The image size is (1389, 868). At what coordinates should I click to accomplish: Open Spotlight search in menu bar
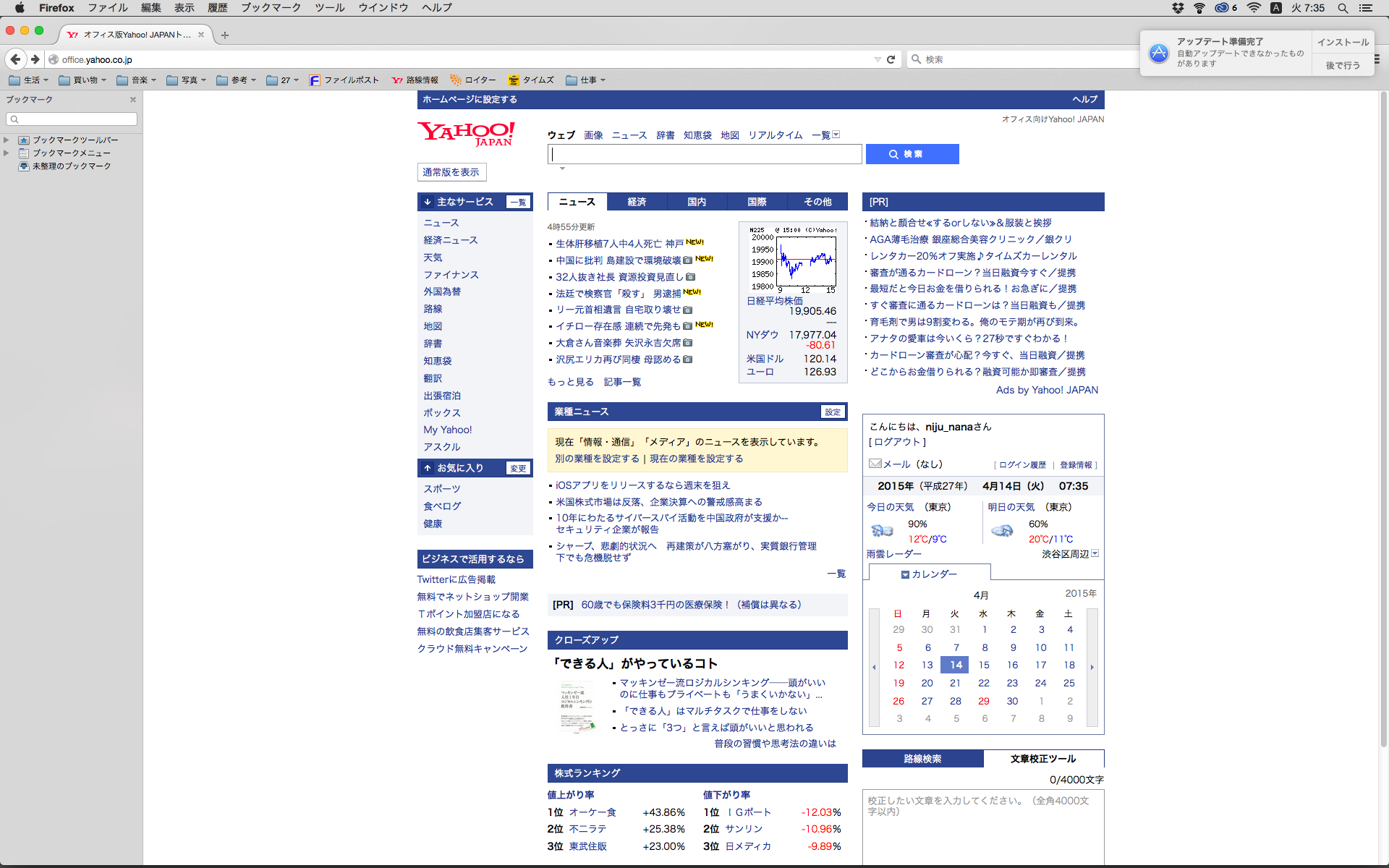(1343, 8)
